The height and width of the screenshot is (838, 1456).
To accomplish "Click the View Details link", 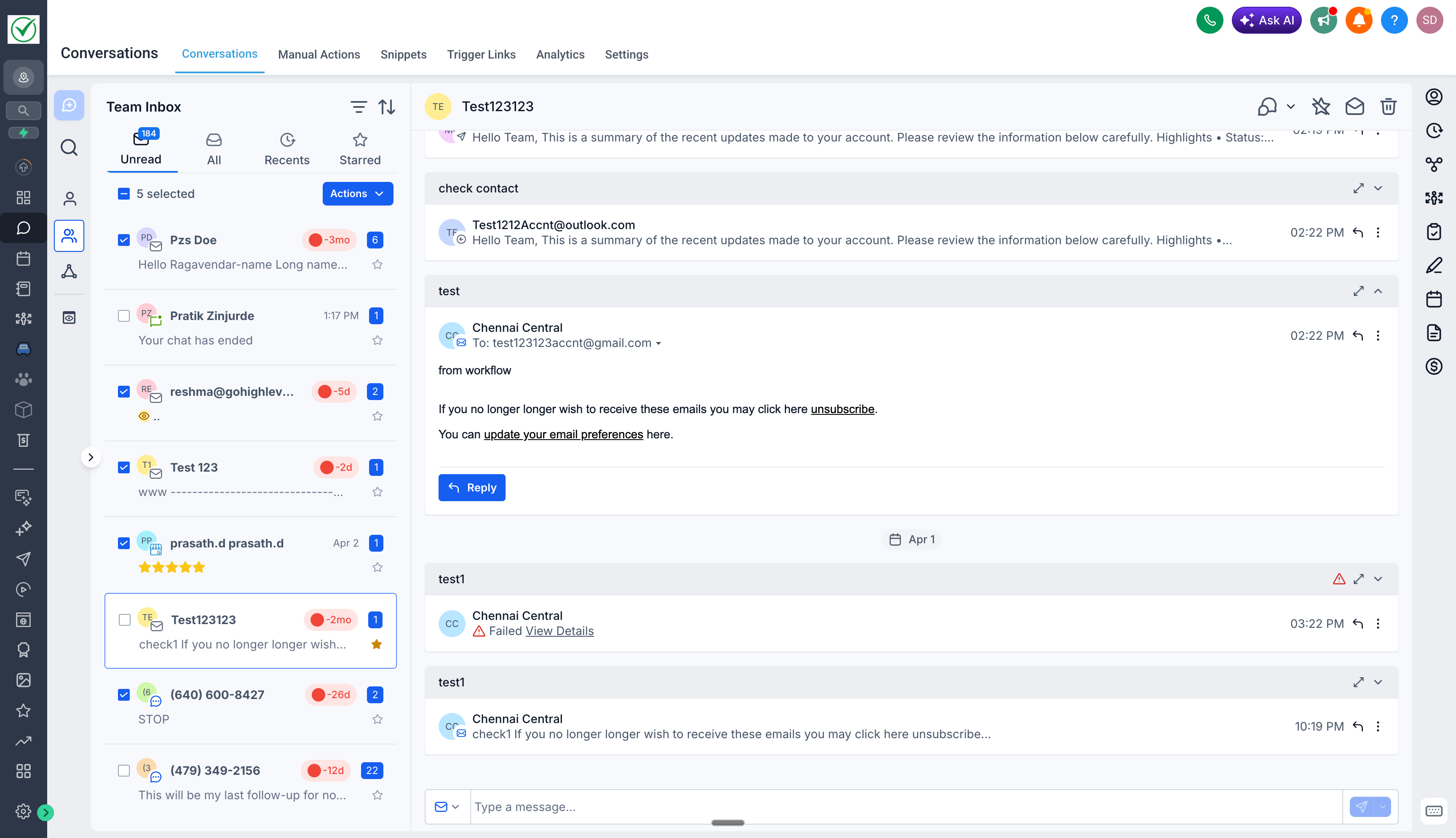I will coord(559,631).
